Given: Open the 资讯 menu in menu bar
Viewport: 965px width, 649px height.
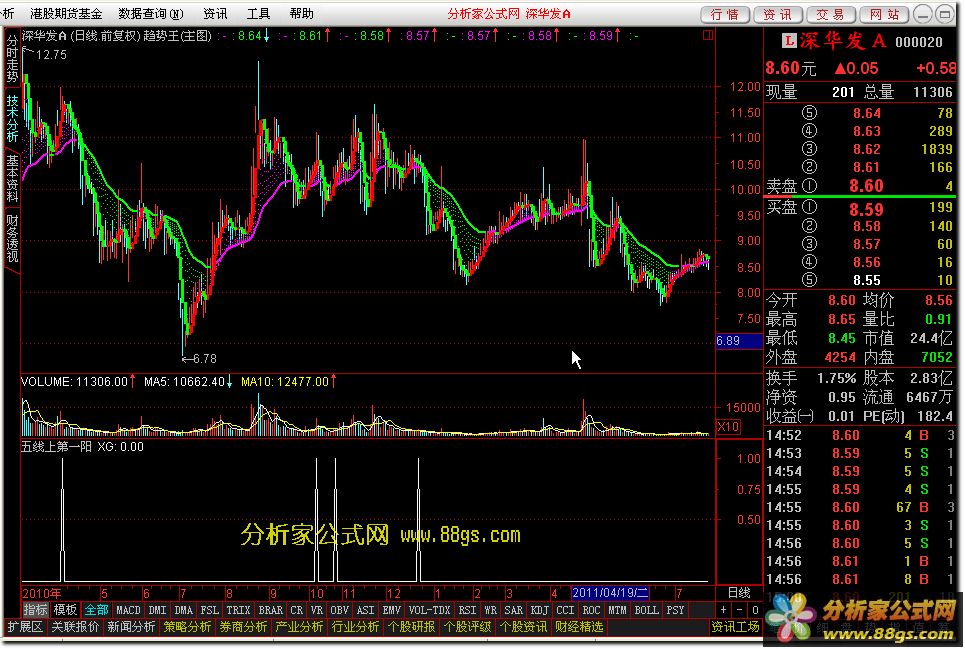Looking at the screenshot, I should pos(215,14).
